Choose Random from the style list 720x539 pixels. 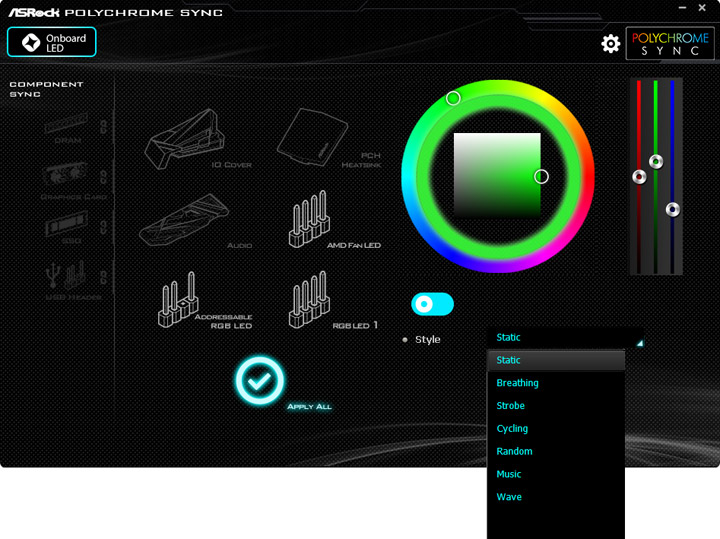556,451
